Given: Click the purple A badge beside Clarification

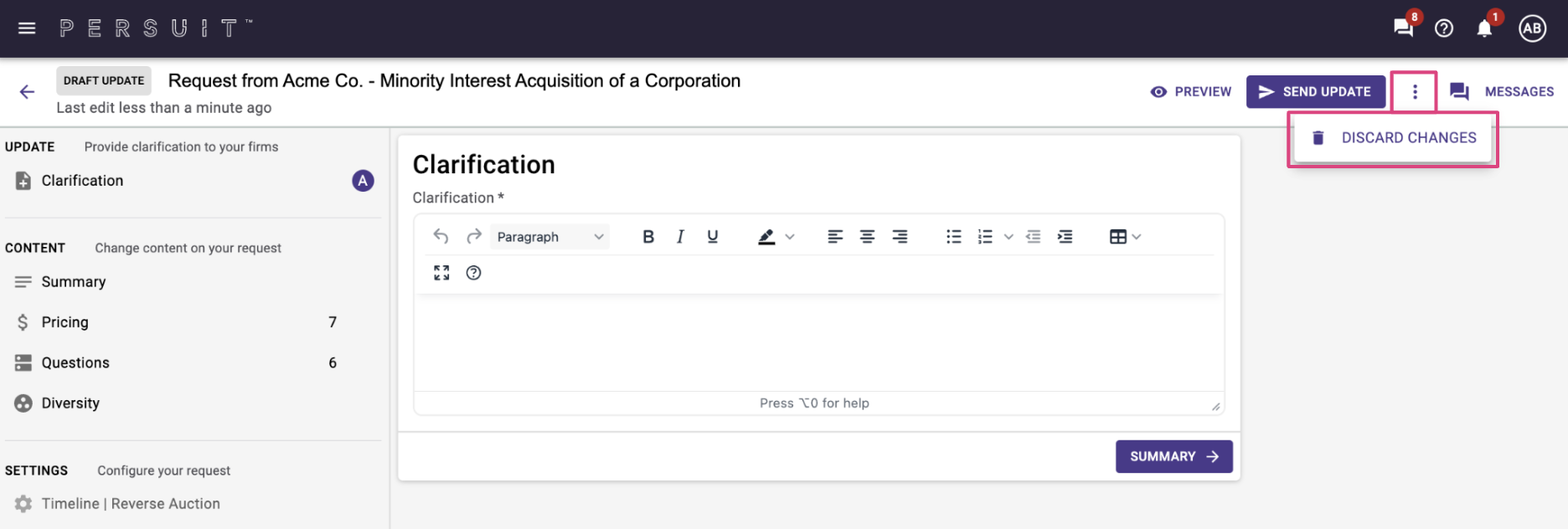Looking at the screenshot, I should [x=363, y=181].
